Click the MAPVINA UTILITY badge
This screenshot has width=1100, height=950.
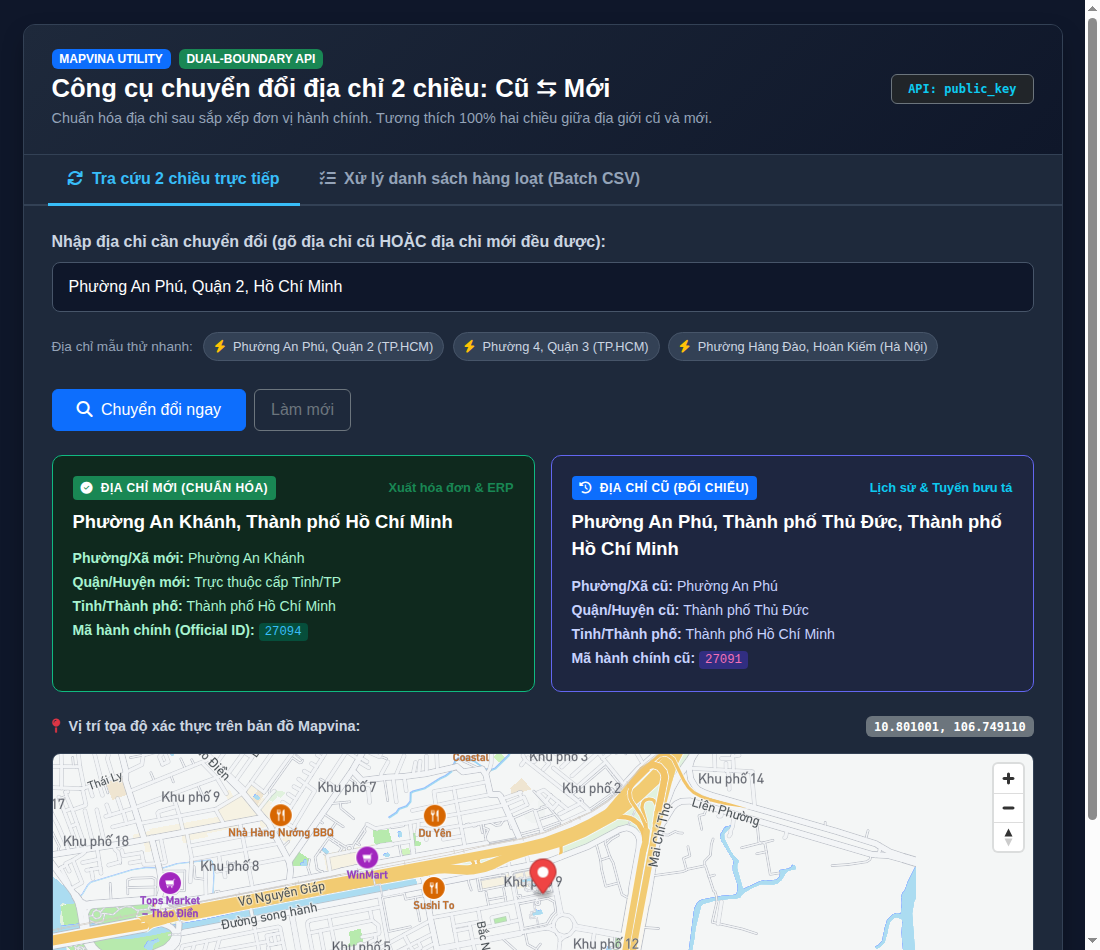pos(111,59)
